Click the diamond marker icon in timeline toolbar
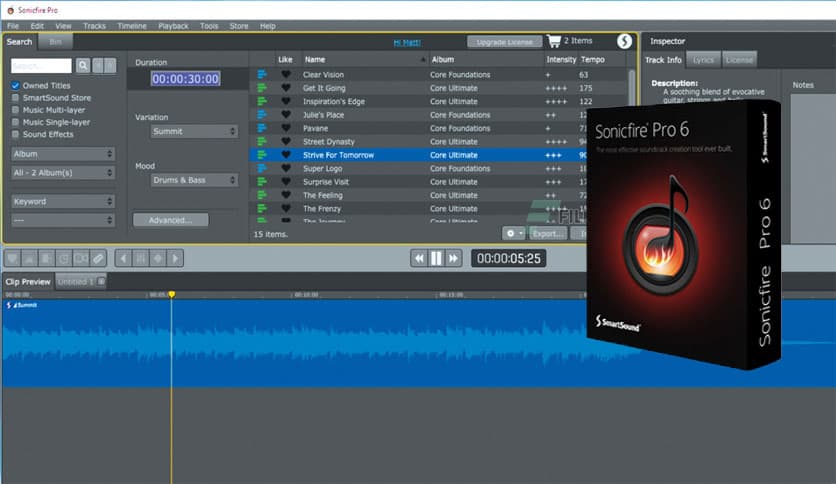The width and height of the screenshot is (836, 484). (x=158, y=259)
